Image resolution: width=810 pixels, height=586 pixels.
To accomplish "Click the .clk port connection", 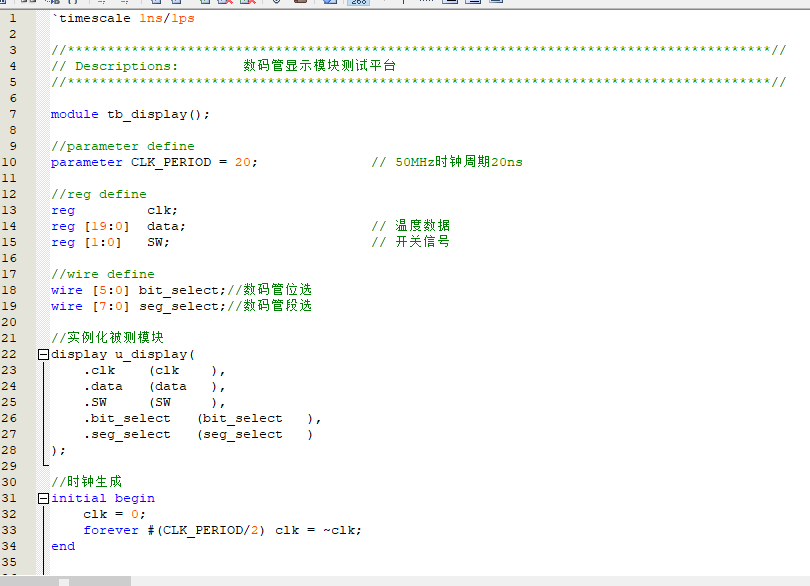I will (x=154, y=371).
